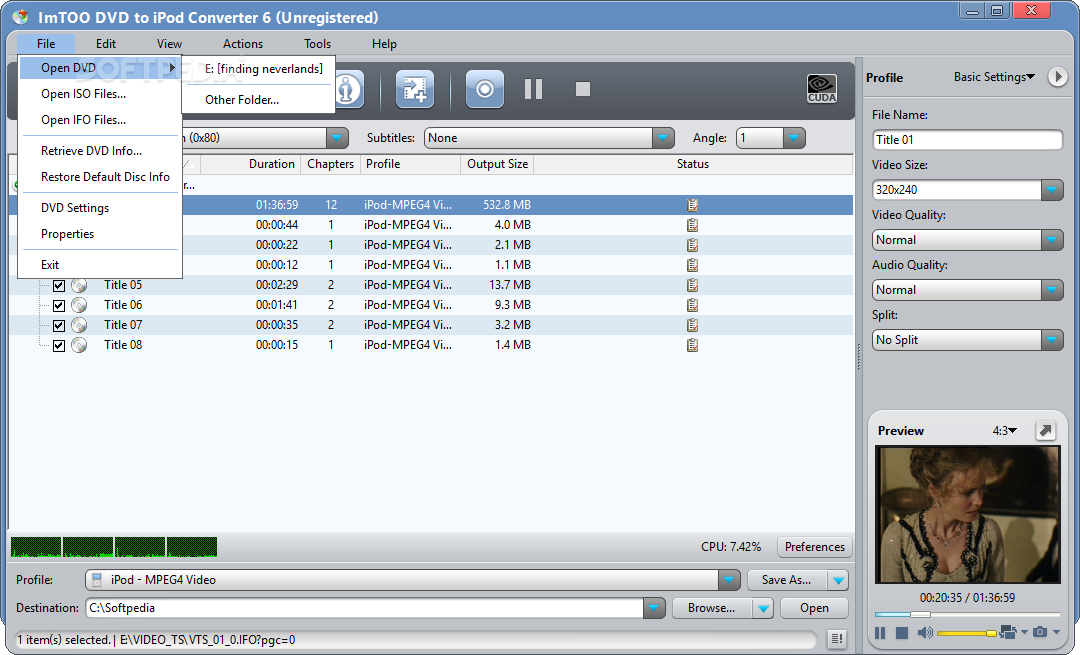
Task: Uncheck the Title 06 checkbox
Action: pyautogui.click(x=59, y=305)
